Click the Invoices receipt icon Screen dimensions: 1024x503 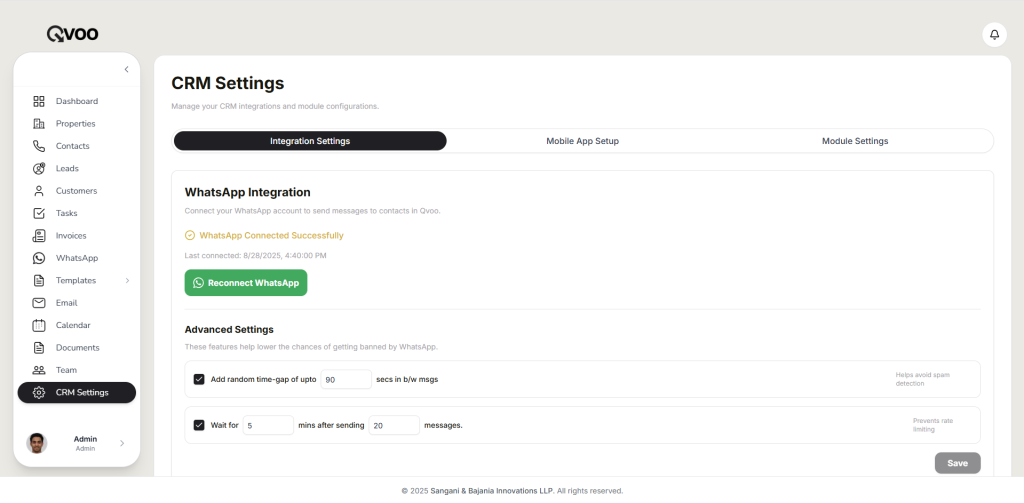pyautogui.click(x=39, y=236)
